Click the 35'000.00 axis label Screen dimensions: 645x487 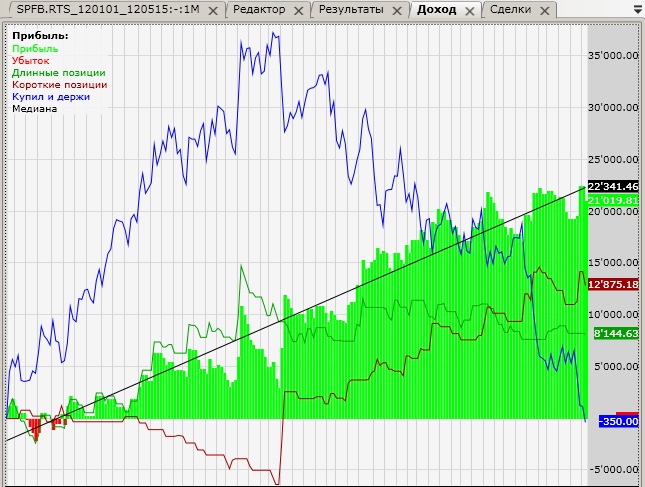coord(613,55)
